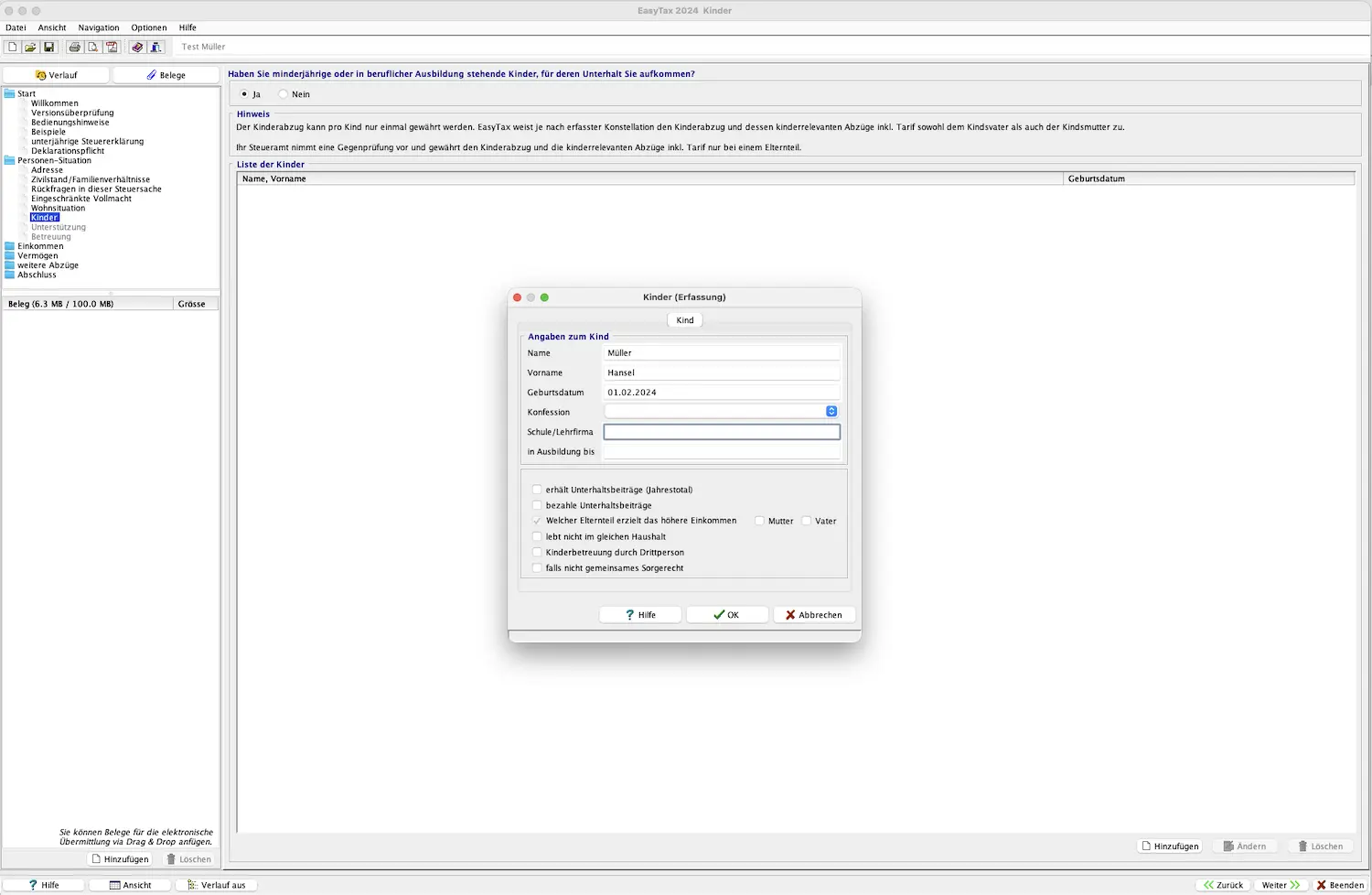Screen dimensions: 1372x895
Task: Open the purple help book icon
Action: [137, 47]
